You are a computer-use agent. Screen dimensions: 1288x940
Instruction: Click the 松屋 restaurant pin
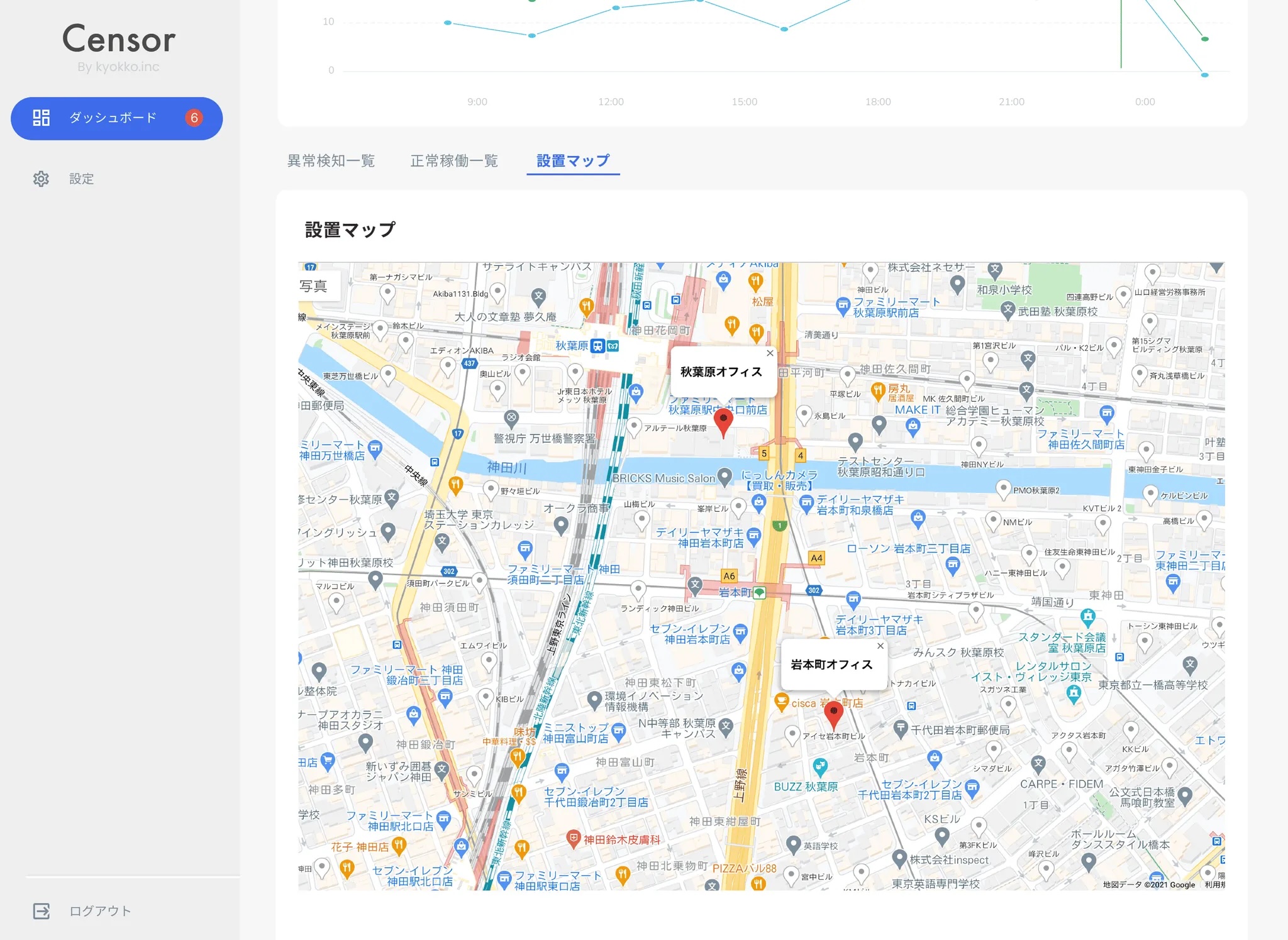(x=755, y=283)
